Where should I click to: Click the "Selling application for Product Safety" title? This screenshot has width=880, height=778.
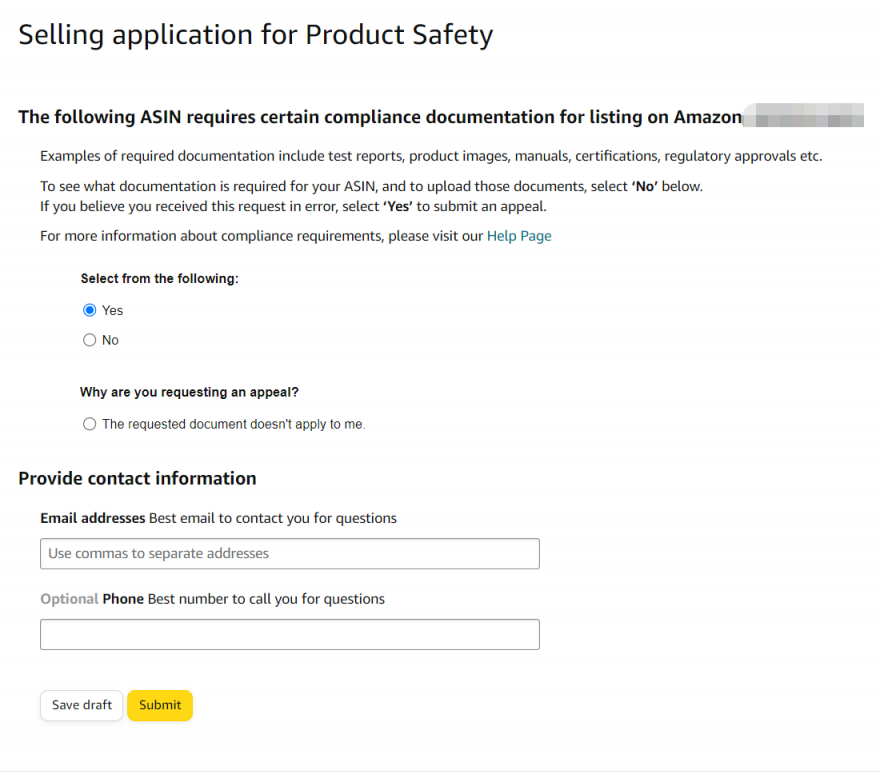tap(256, 36)
